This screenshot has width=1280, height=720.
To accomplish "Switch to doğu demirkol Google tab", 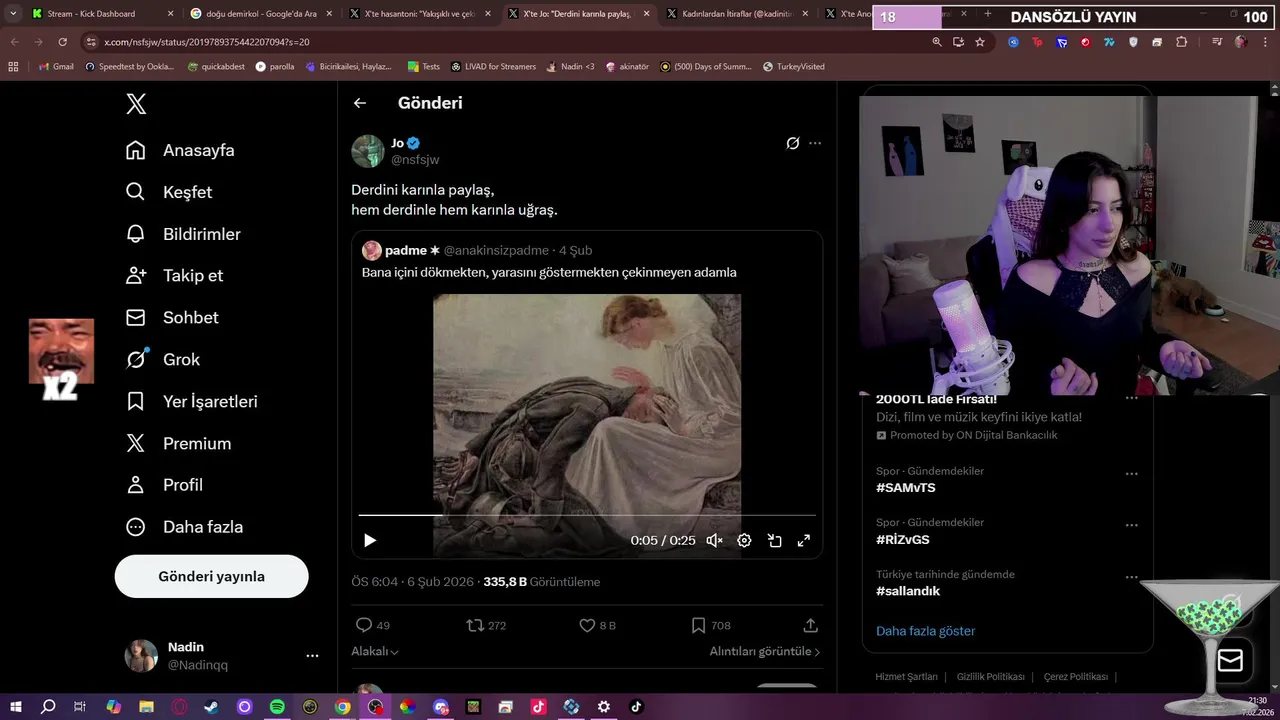I will pos(261,14).
